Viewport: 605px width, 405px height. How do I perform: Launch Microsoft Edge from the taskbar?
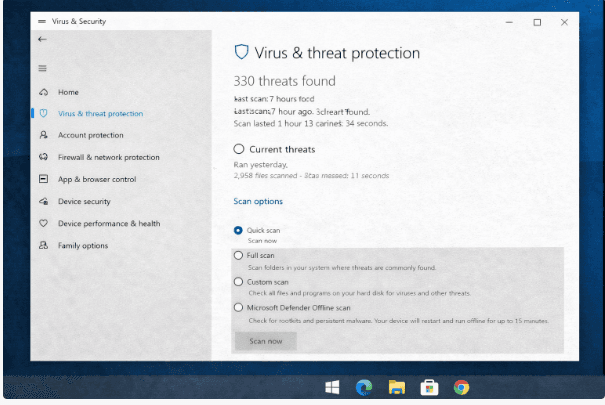pyautogui.click(x=364, y=387)
